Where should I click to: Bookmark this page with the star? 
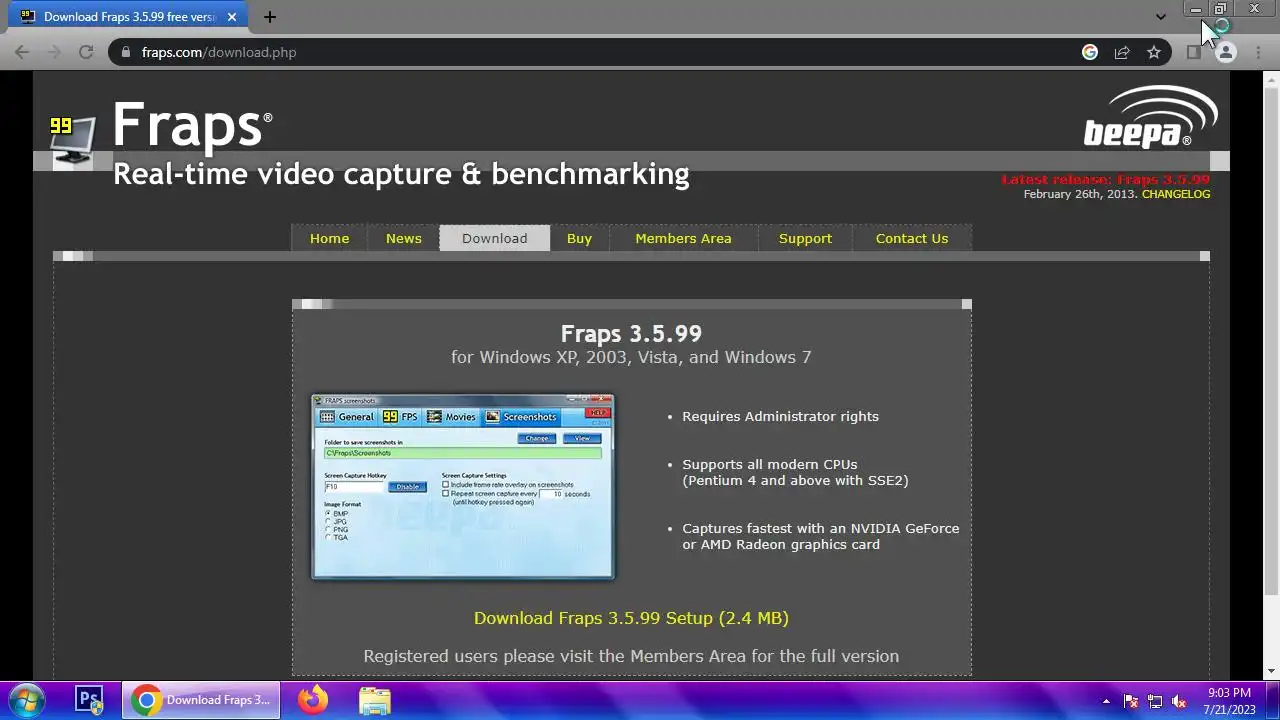point(1154,52)
